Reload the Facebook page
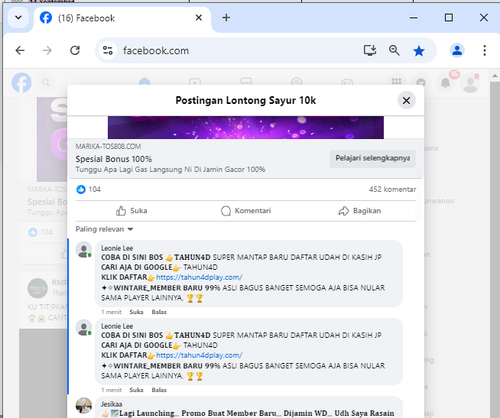 [75, 51]
